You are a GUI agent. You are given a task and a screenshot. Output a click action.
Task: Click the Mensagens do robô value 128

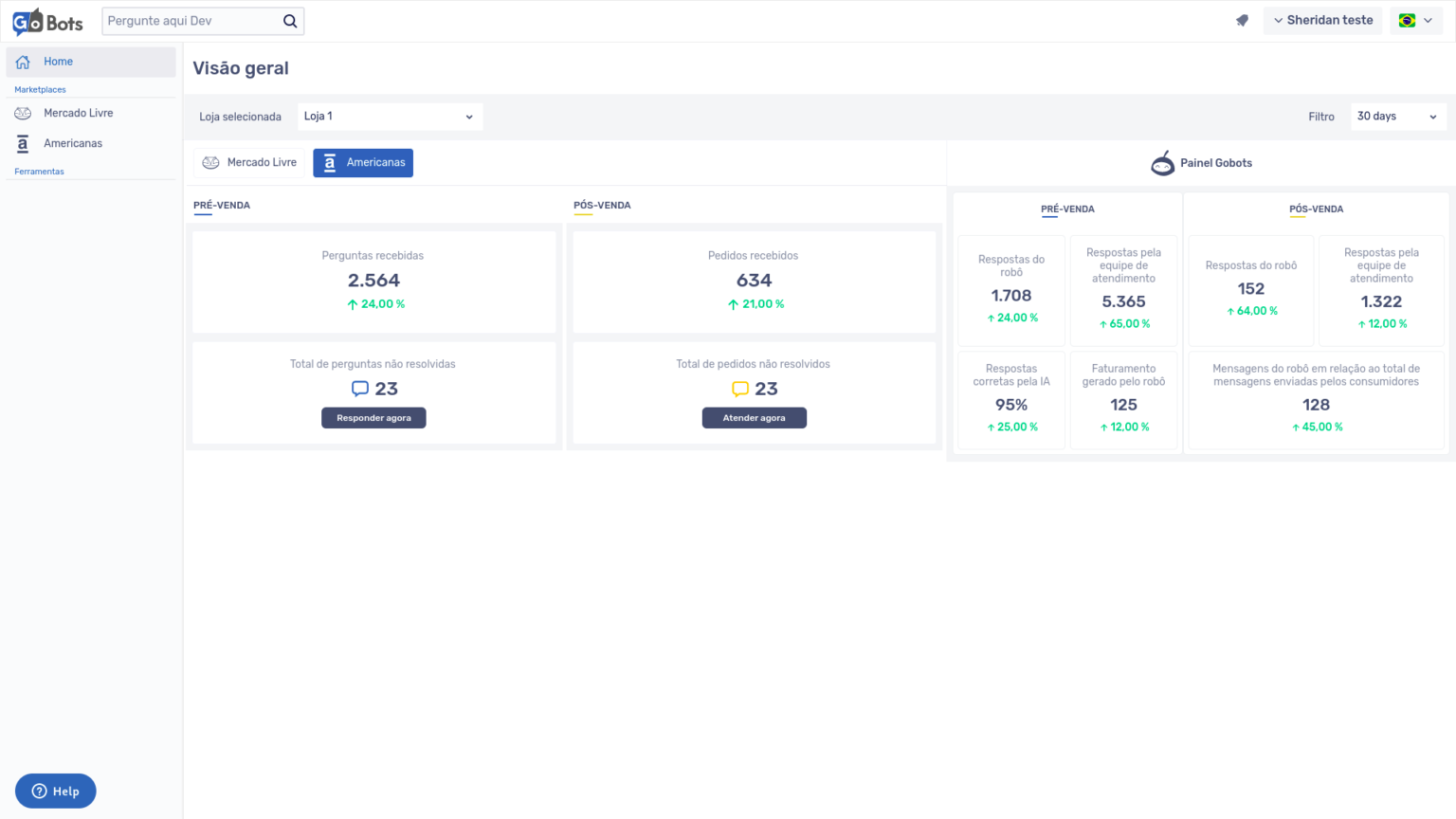pyautogui.click(x=1316, y=405)
